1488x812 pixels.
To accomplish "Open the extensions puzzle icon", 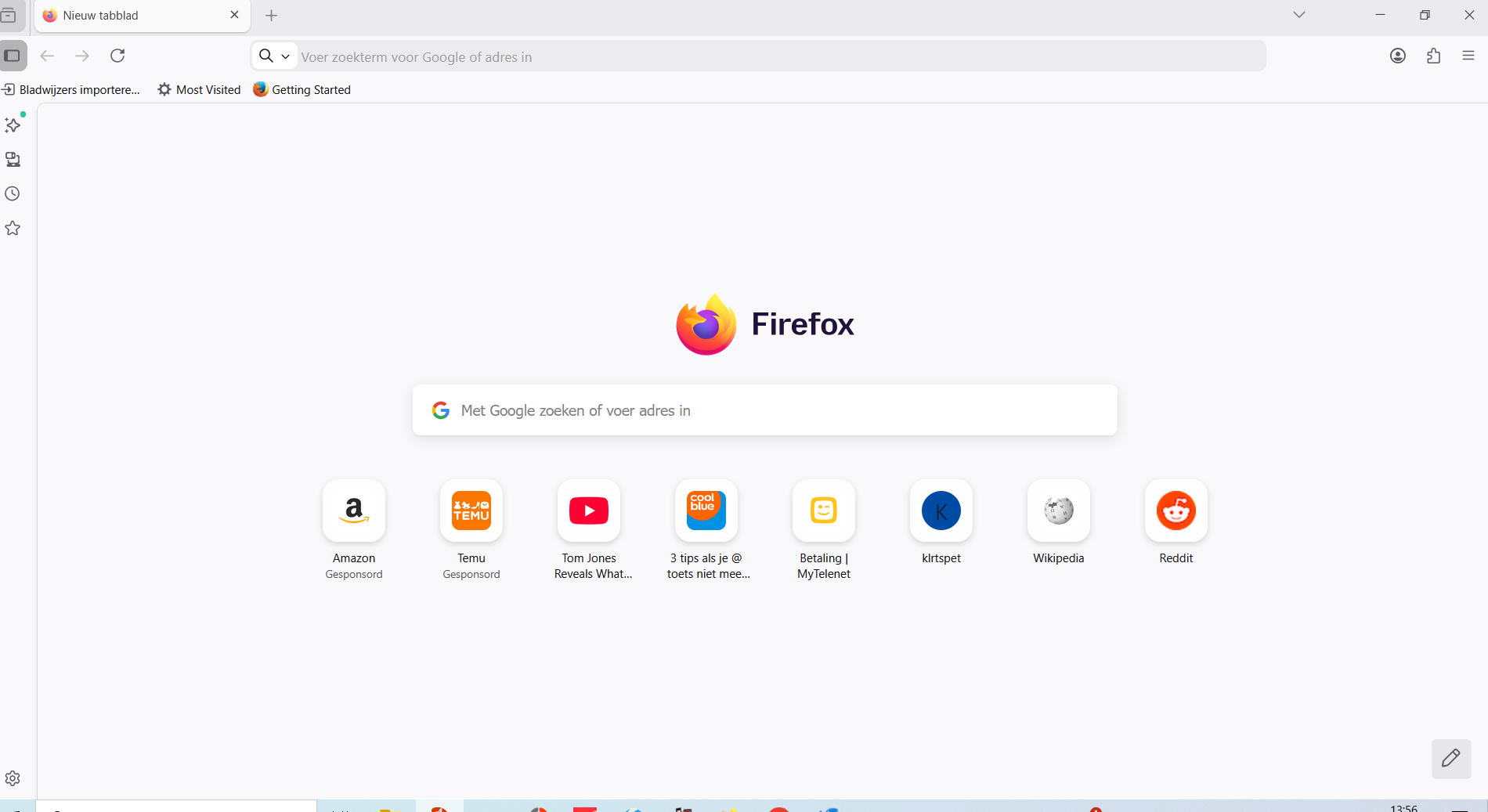I will [1433, 56].
